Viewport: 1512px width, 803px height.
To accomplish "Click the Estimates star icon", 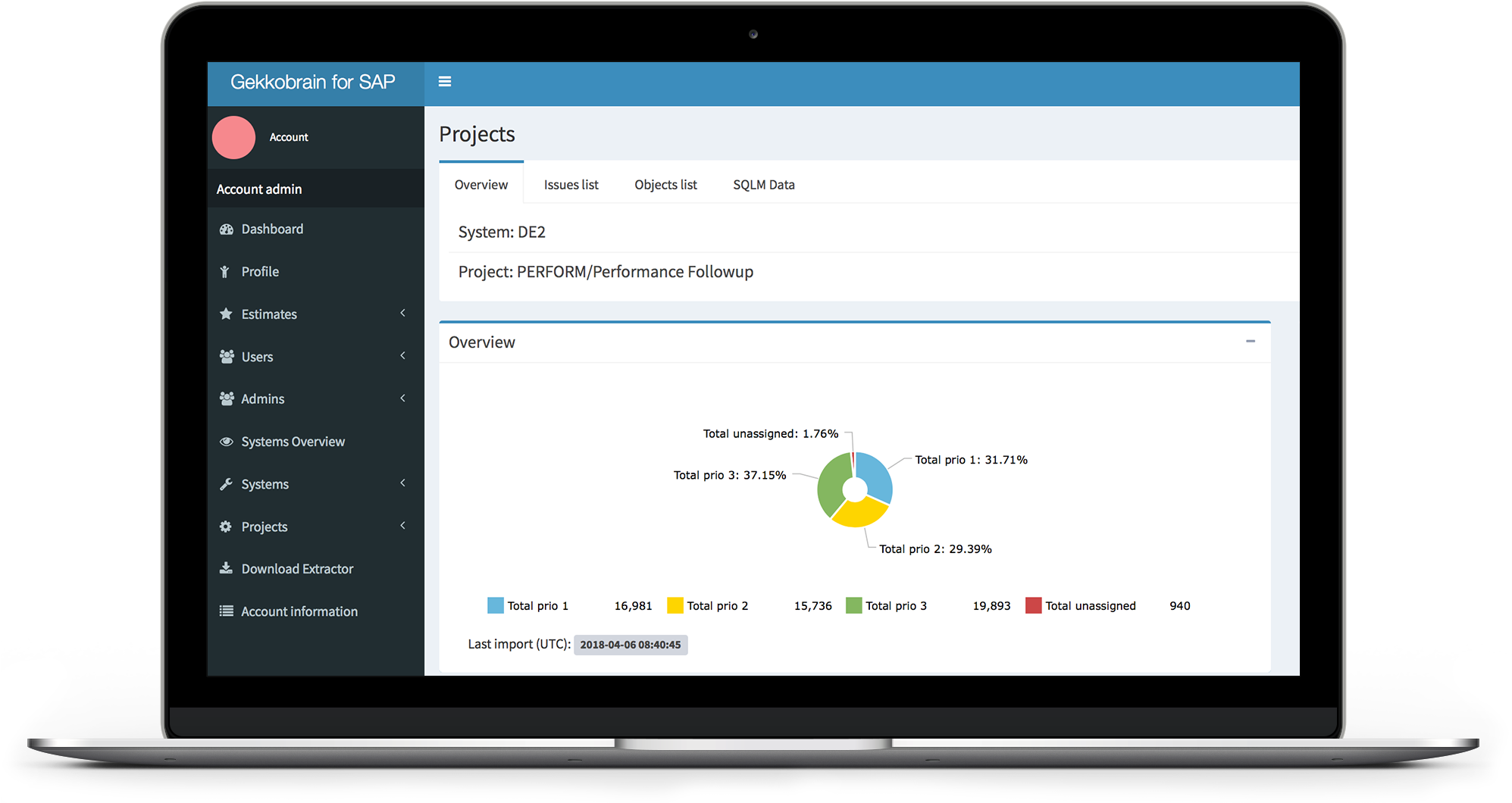I will [226, 314].
